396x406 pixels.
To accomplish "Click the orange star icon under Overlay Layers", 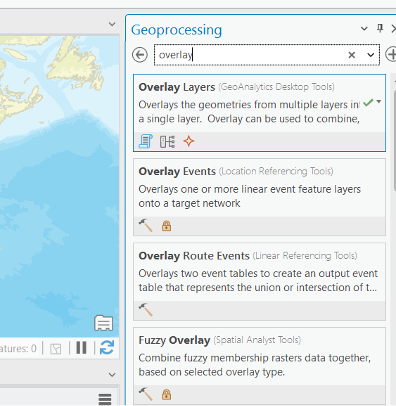I will point(189,141).
